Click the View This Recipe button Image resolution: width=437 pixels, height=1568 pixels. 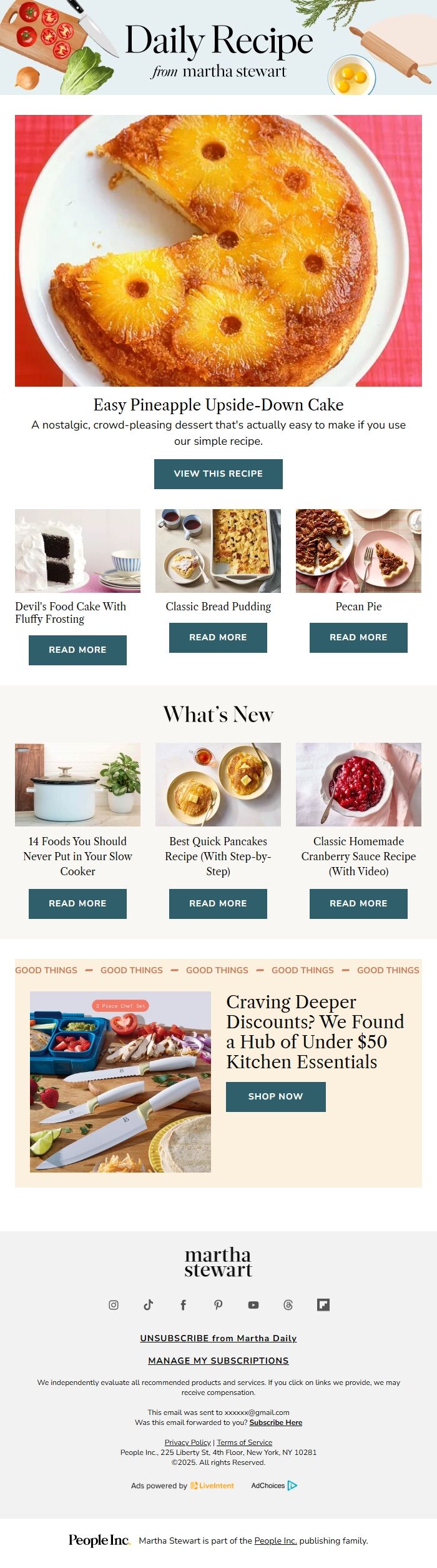(219, 474)
